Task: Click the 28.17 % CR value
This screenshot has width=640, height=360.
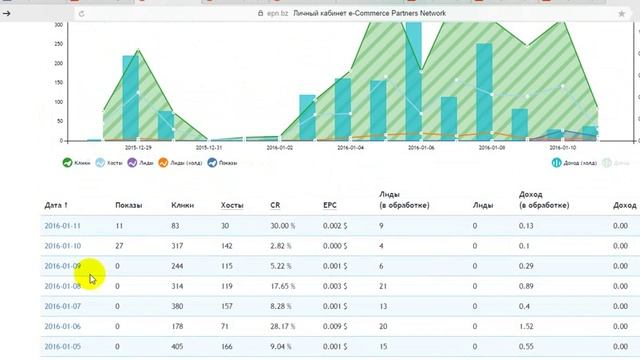Action: [282, 327]
